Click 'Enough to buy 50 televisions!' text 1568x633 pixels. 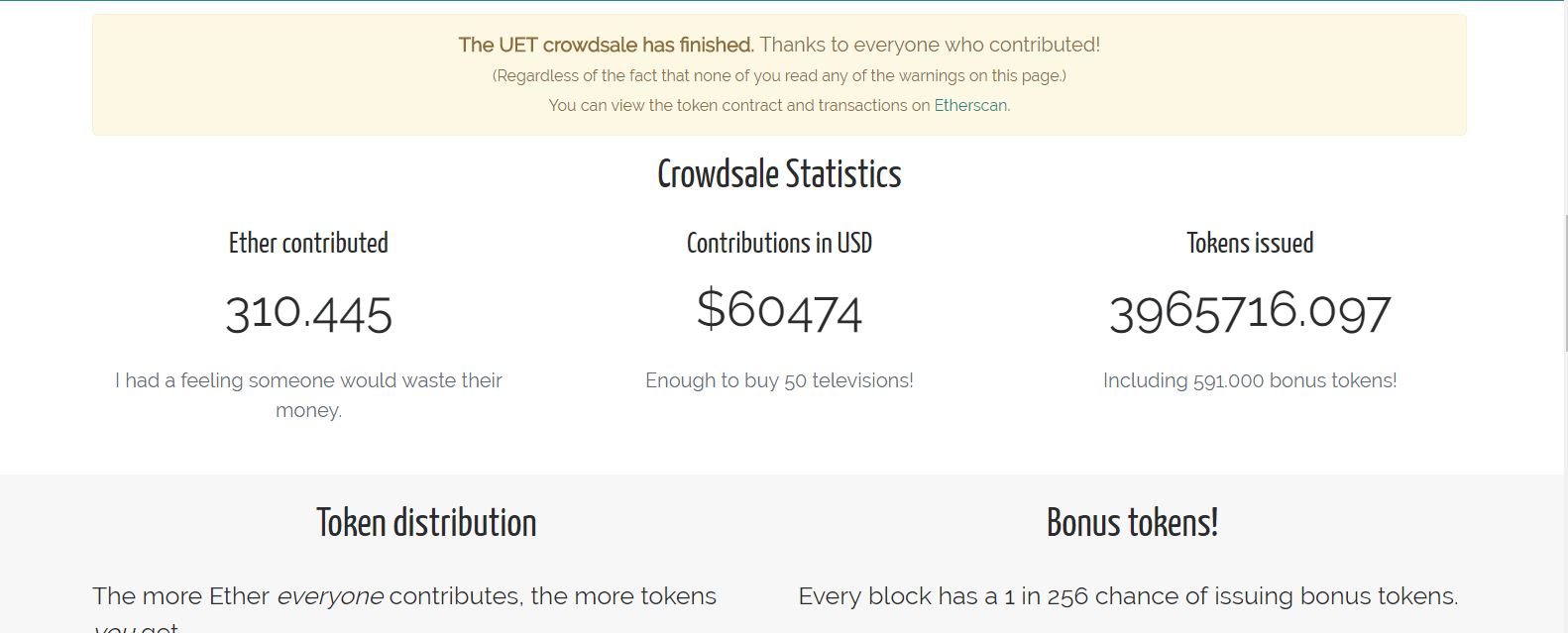779,380
